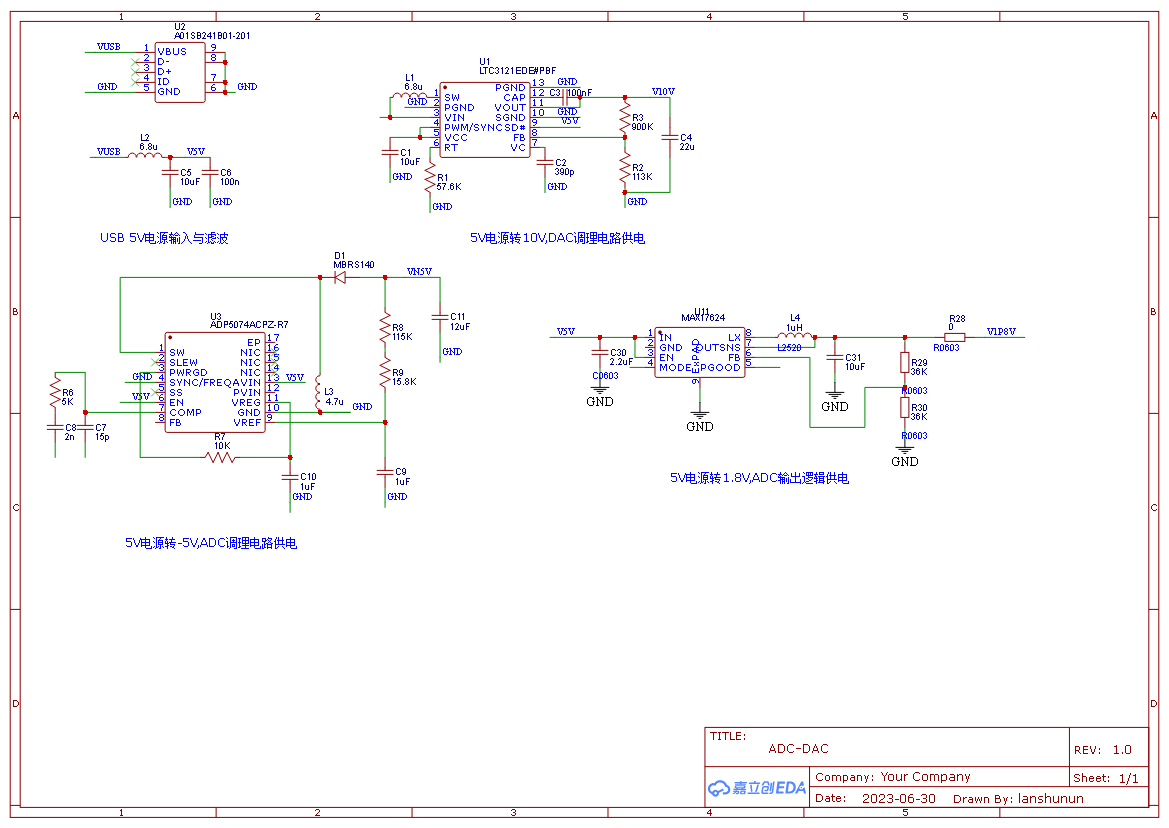The height and width of the screenshot is (828, 1169).
Task: Select the C4 22u capacitor symbol
Action: click(x=669, y=138)
